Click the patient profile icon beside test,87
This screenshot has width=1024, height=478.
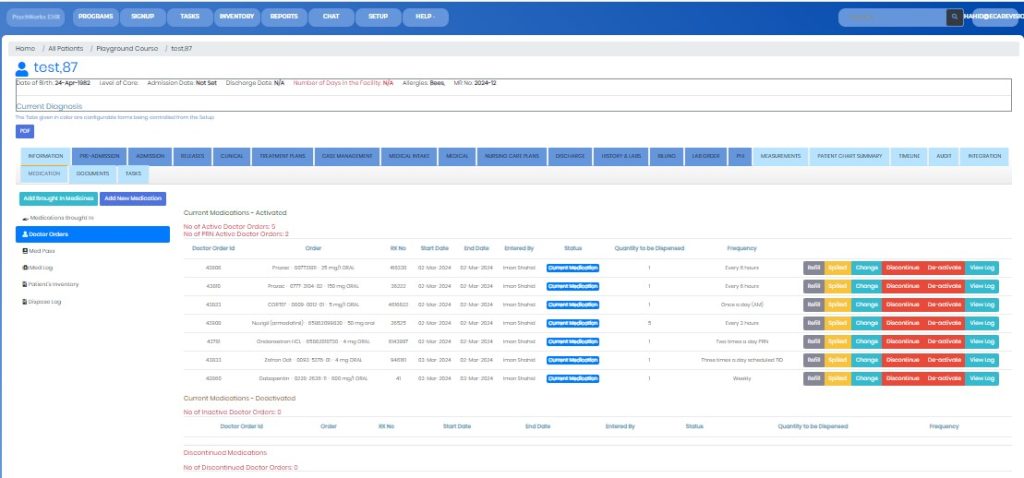coord(23,68)
